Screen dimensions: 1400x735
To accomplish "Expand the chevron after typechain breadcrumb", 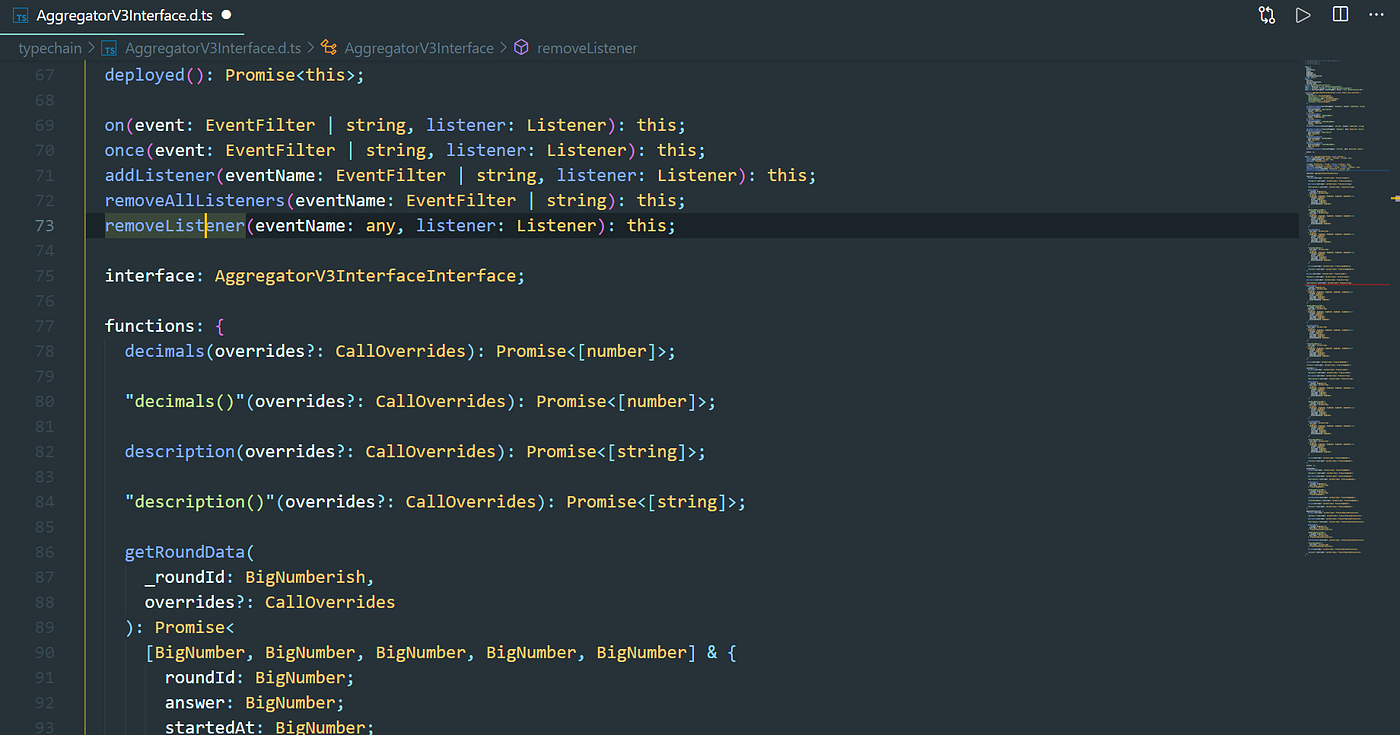I will 92,48.
